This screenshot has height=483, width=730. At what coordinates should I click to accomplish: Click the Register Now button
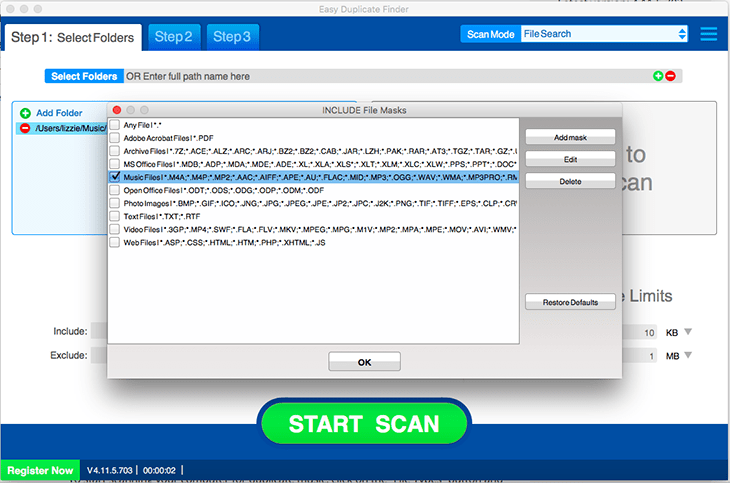40,470
